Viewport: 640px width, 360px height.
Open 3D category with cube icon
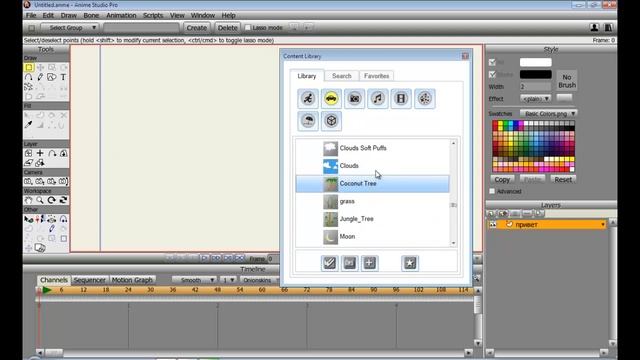331,121
